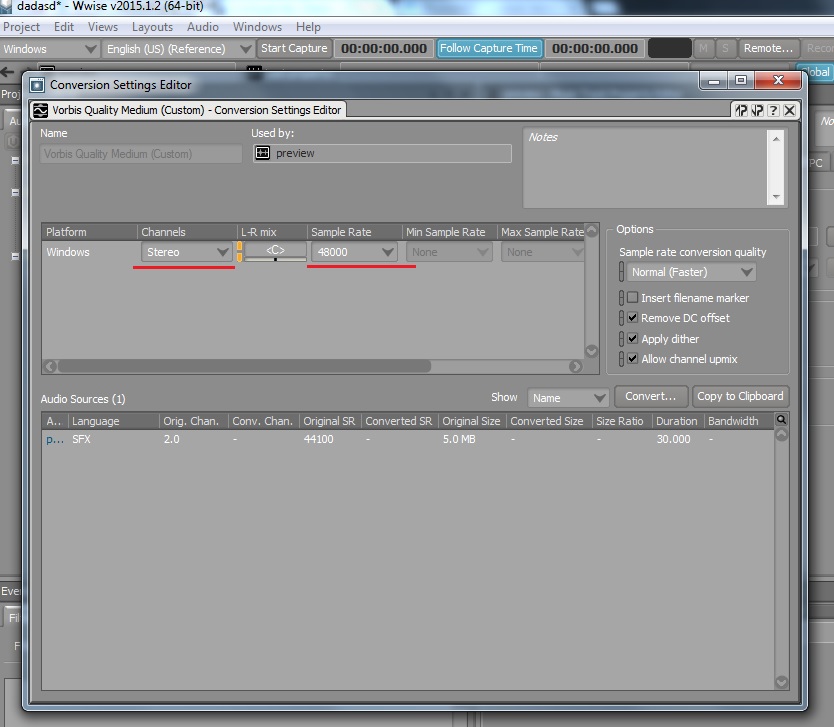Click the Windows platform row
834x727 pixels.
pyautogui.click(x=313, y=252)
